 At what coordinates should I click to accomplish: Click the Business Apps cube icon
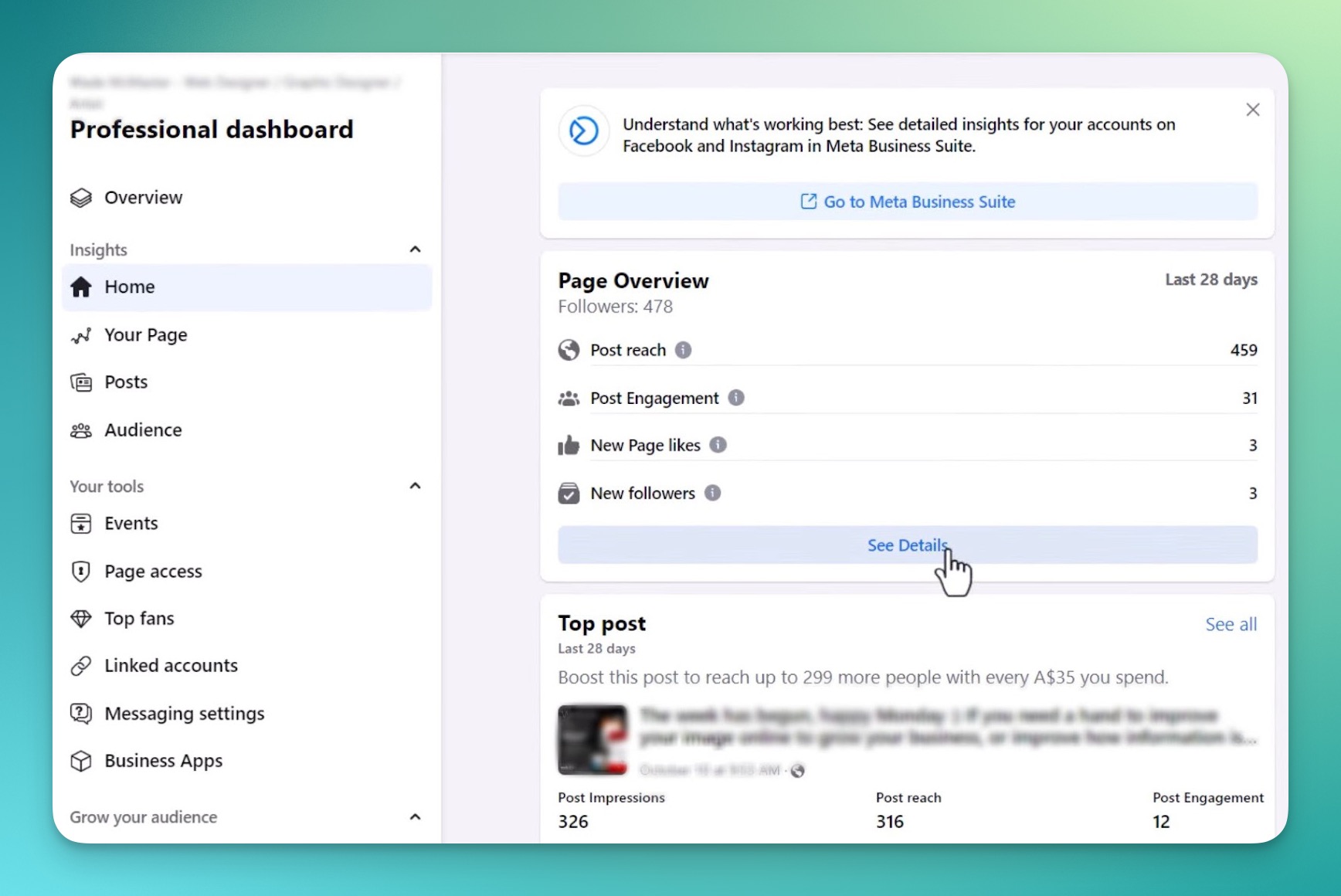click(x=82, y=761)
